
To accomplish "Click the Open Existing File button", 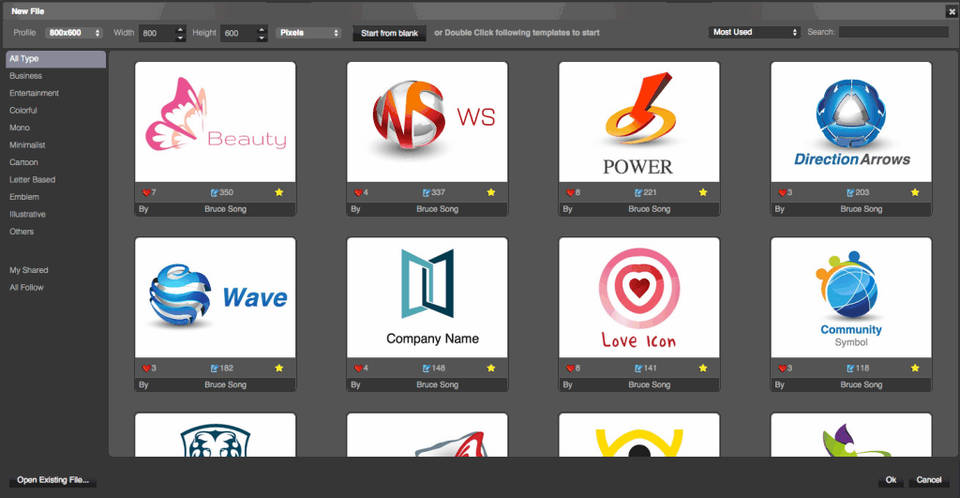I will 53,481.
